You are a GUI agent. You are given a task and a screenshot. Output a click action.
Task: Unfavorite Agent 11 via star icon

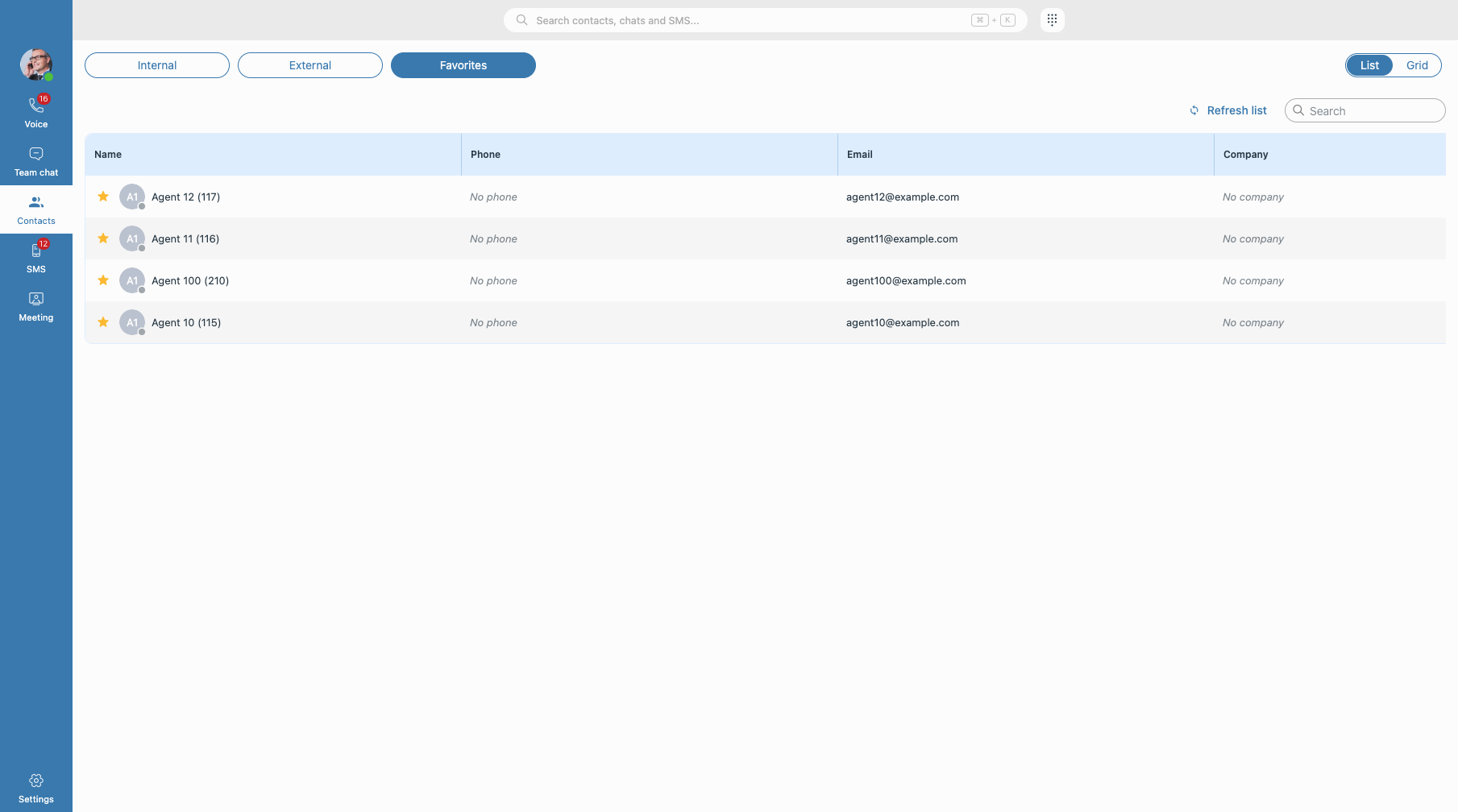pos(103,238)
